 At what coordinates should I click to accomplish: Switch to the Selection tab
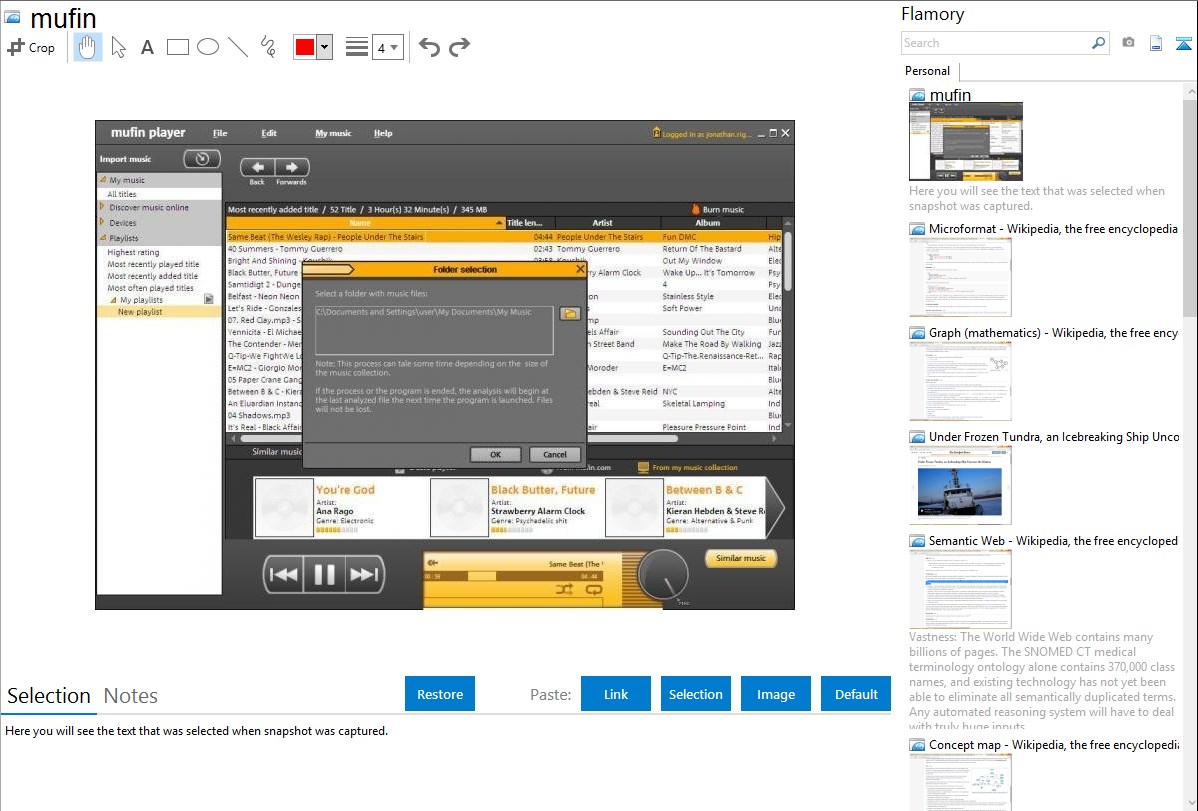click(48, 696)
